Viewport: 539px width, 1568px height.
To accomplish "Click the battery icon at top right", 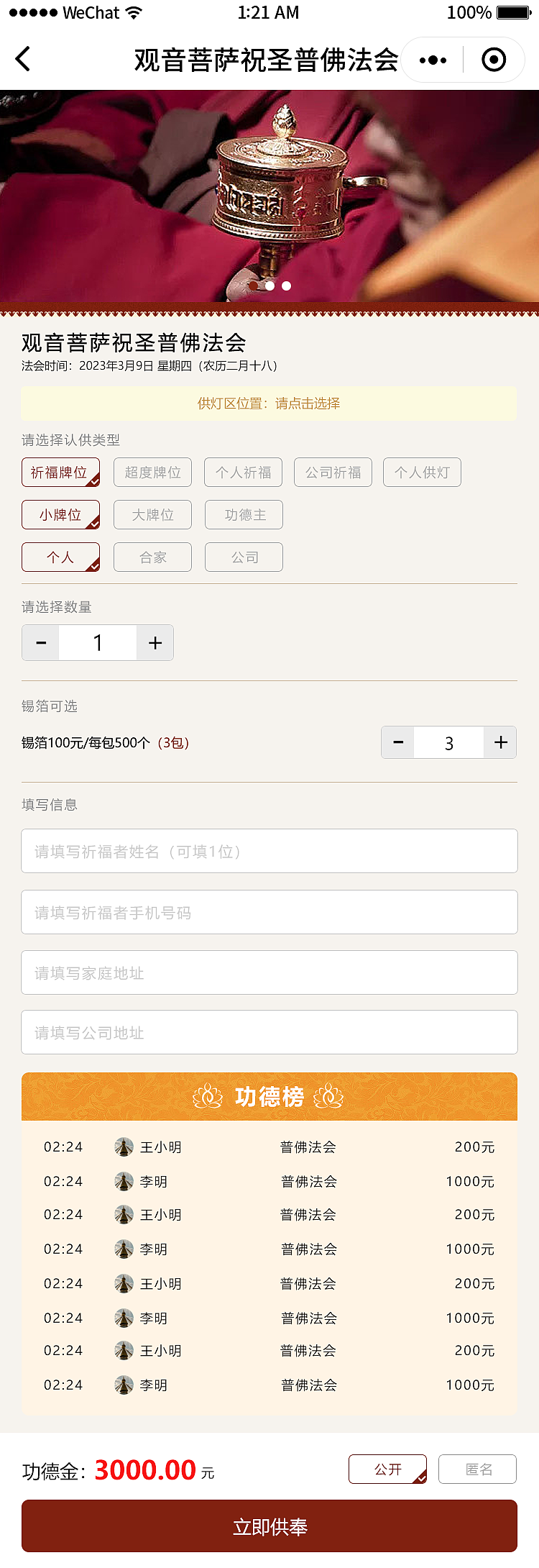I will [512, 12].
